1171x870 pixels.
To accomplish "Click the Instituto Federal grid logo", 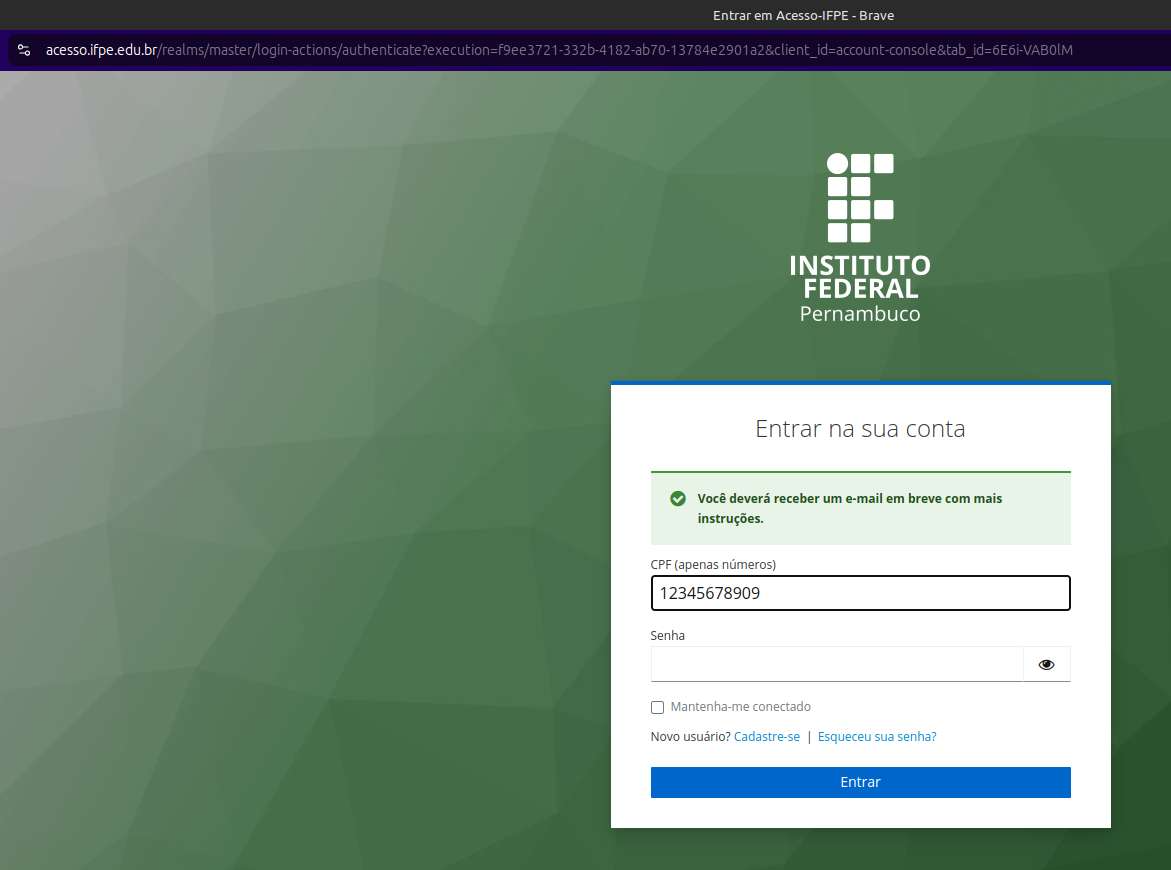I will coord(860,198).
